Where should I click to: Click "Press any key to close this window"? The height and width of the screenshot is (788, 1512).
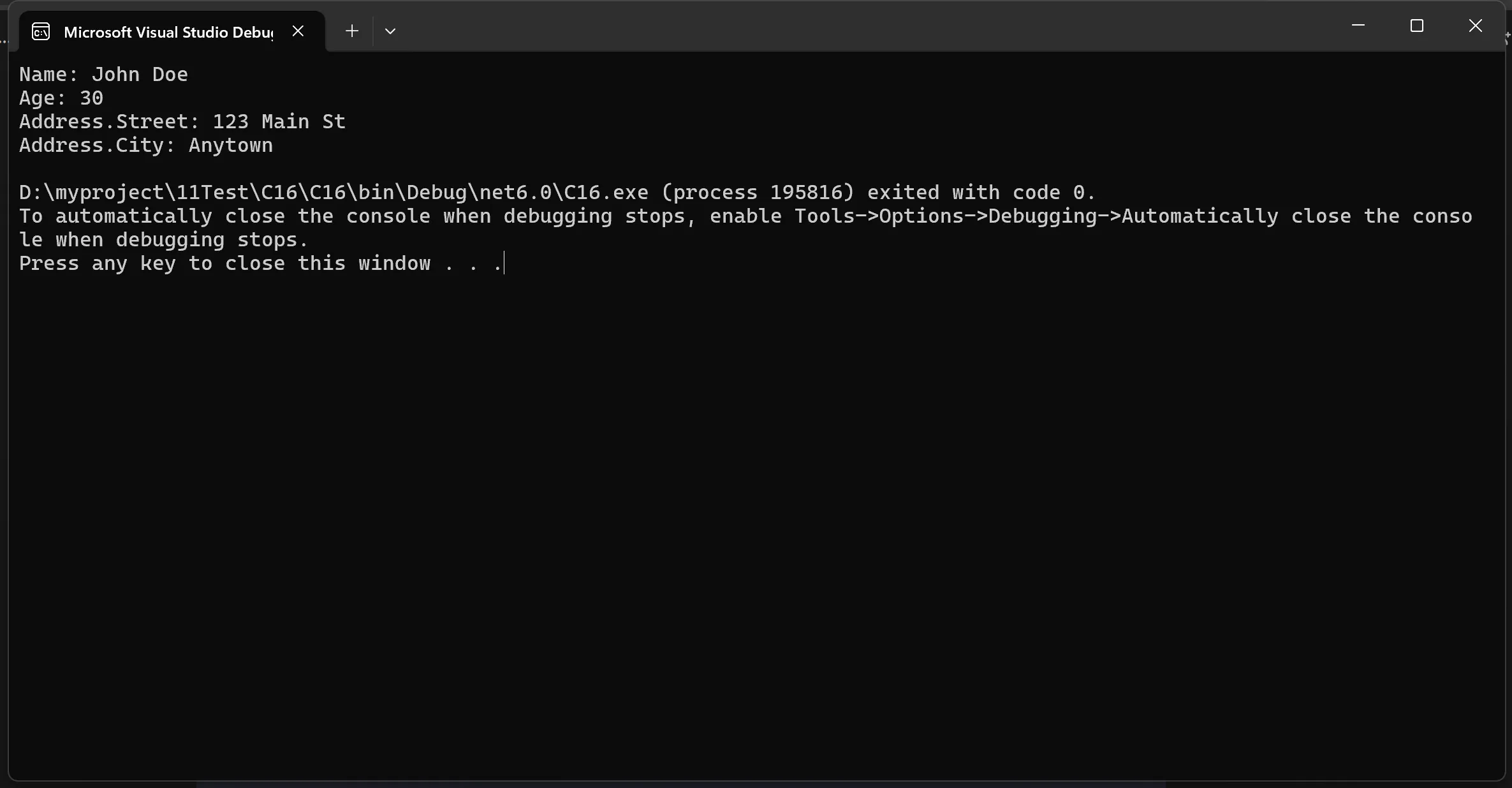point(224,264)
